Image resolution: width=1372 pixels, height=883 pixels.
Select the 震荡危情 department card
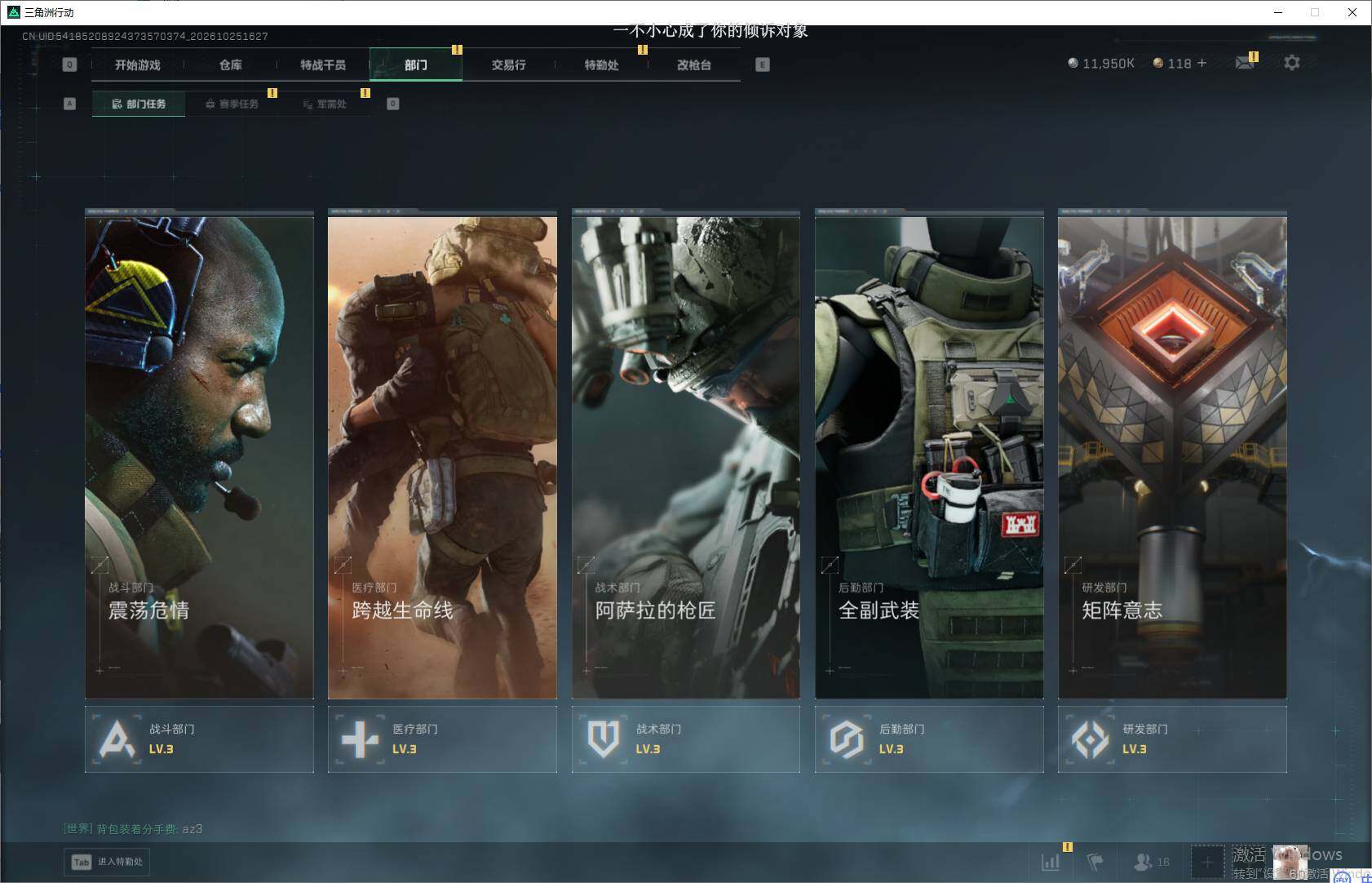(x=199, y=455)
